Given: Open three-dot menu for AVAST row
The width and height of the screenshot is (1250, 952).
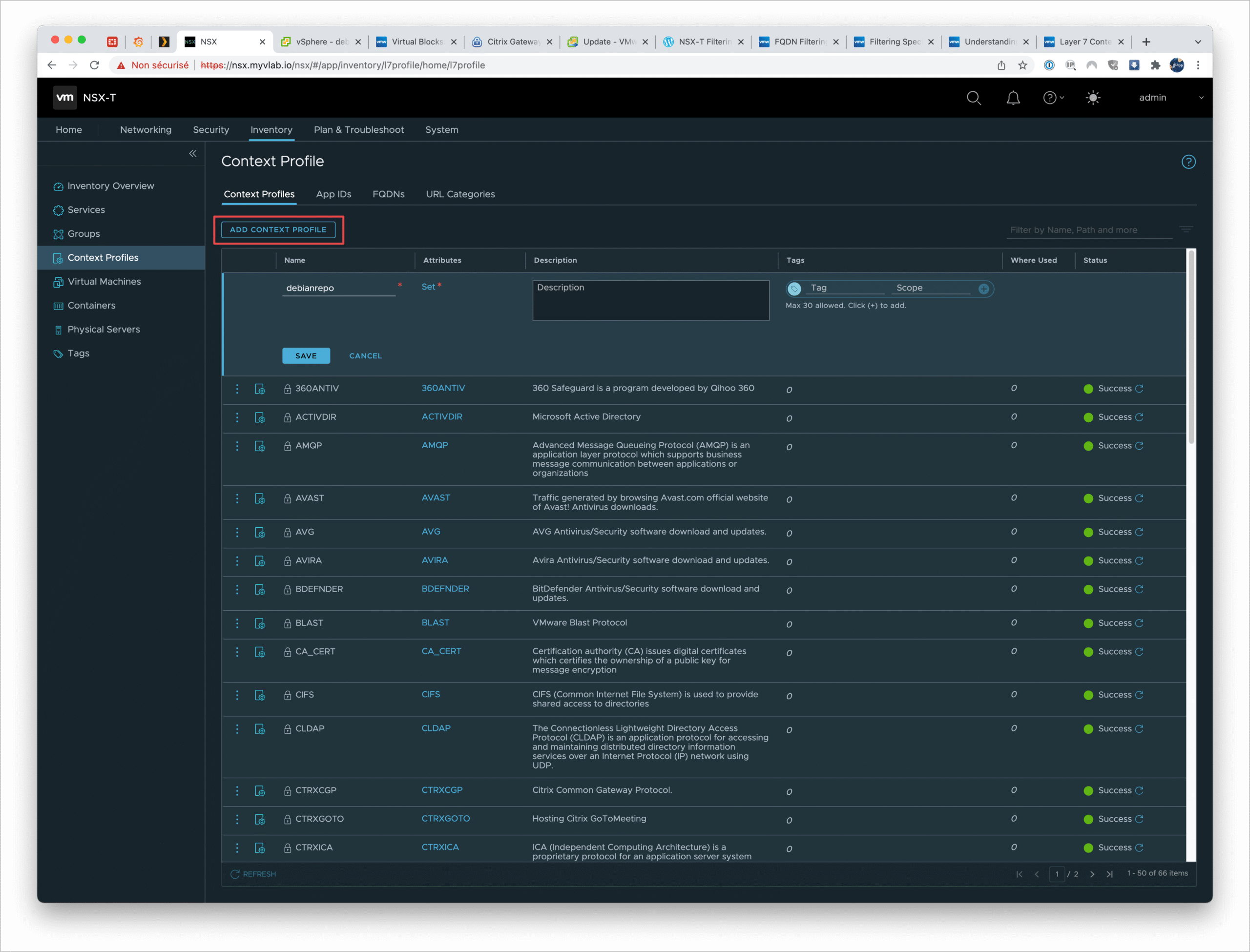Looking at the screenshot, I should click(x=237, y=498).
